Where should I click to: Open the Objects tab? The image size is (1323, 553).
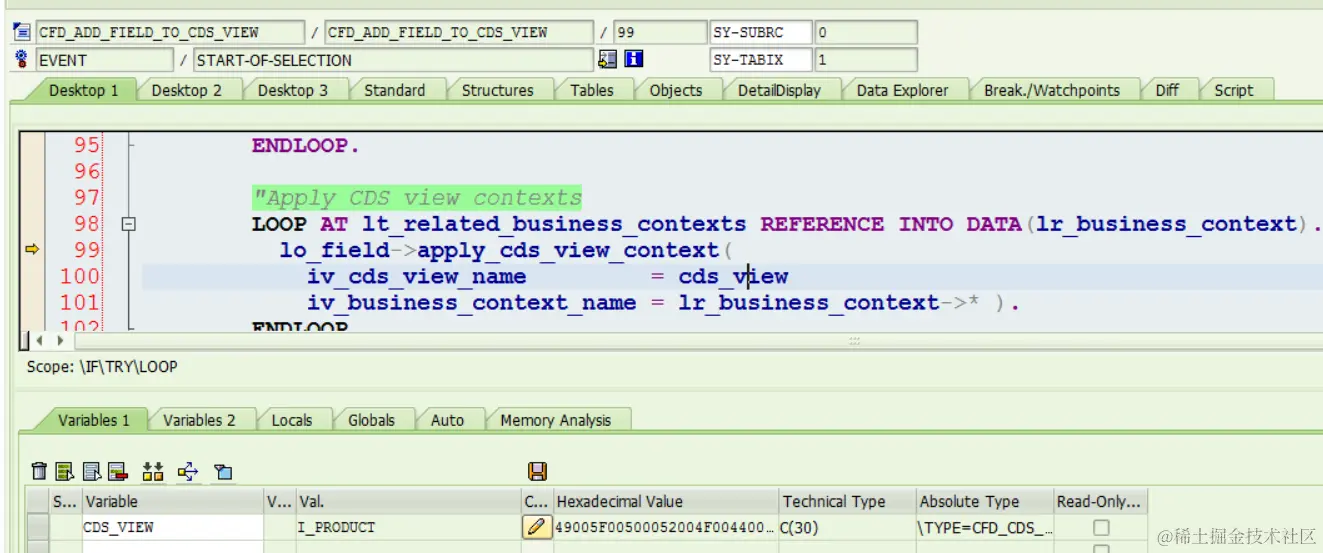676,90
